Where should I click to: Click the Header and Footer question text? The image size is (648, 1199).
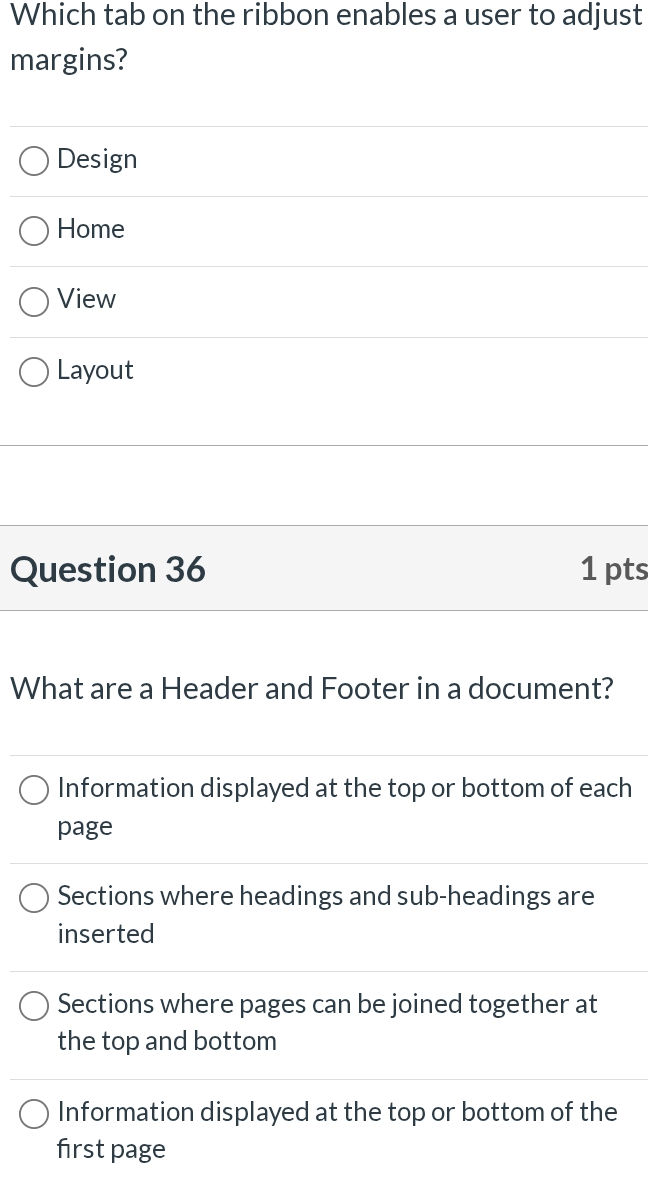click(313, 688)
